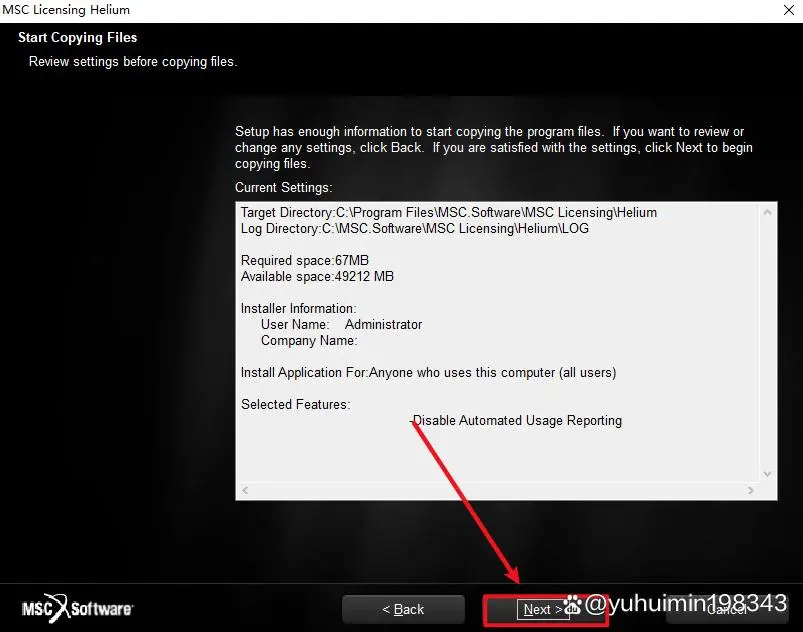
Task: Click the Company Name line
Action: point(309,341)
